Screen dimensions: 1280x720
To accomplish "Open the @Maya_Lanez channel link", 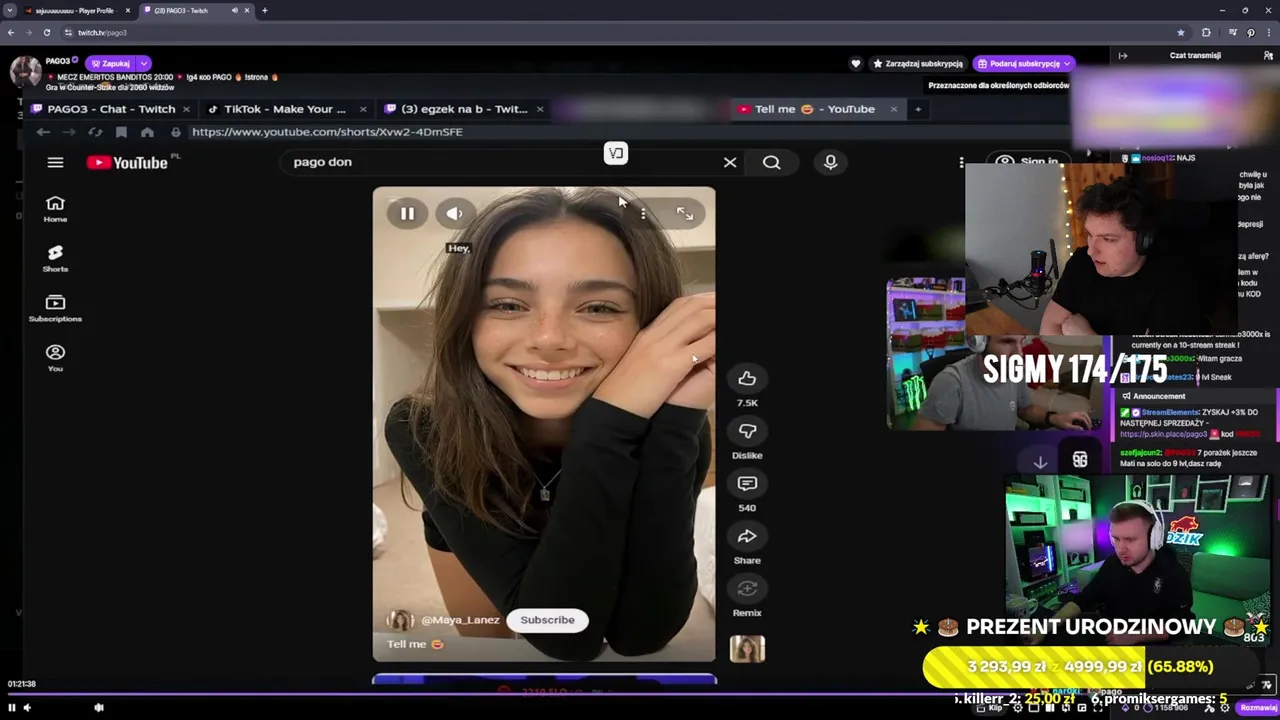I will click(460, 620).
